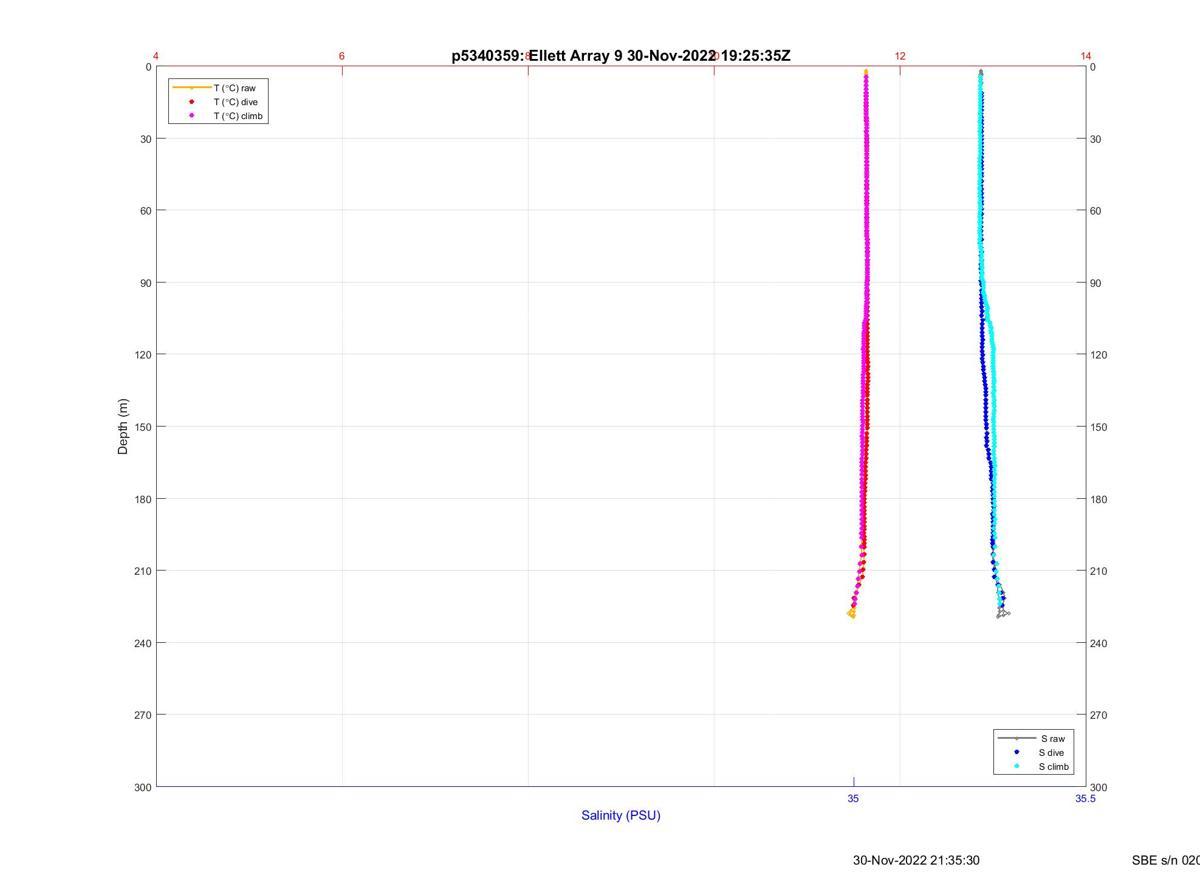
Task: Click the grey line sample for S raw
Action: pos(1017,738)
